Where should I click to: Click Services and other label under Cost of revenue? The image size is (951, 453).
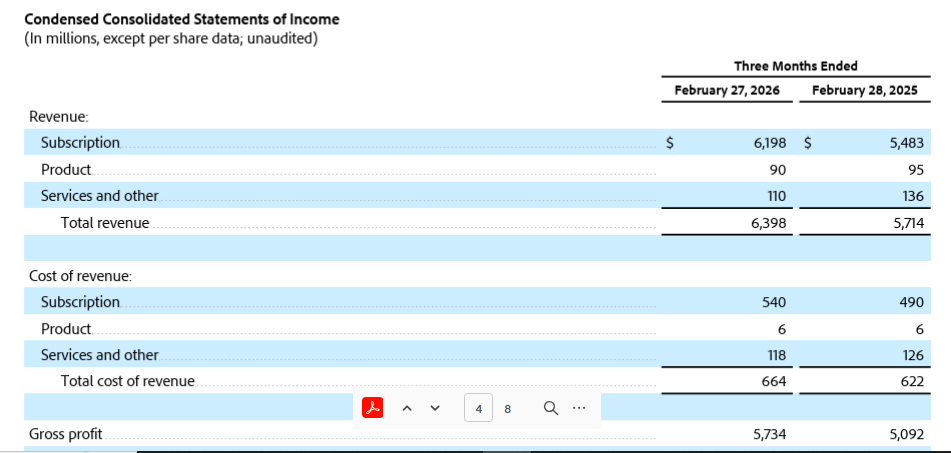99,355
